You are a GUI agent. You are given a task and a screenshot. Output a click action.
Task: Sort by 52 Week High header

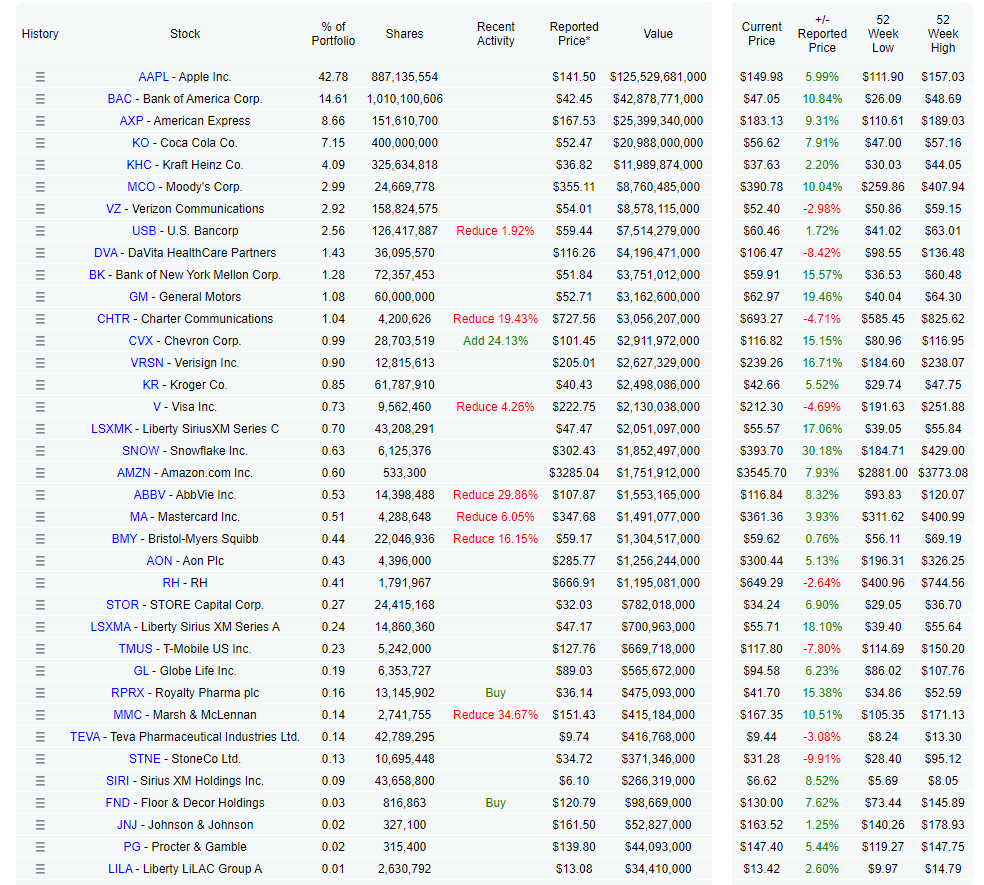pos(943,34)
